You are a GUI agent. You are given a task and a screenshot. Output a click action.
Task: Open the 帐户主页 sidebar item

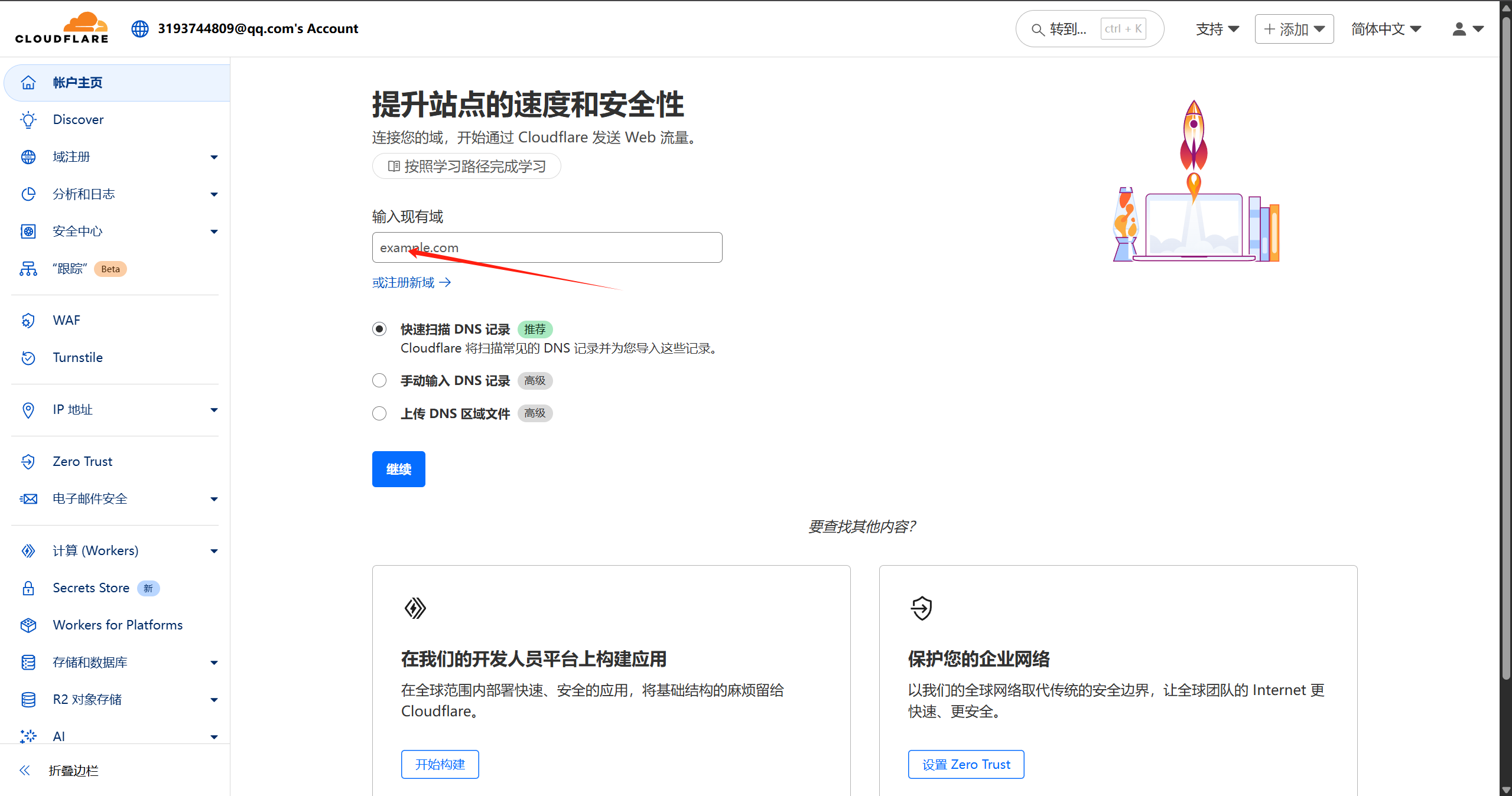77,83
